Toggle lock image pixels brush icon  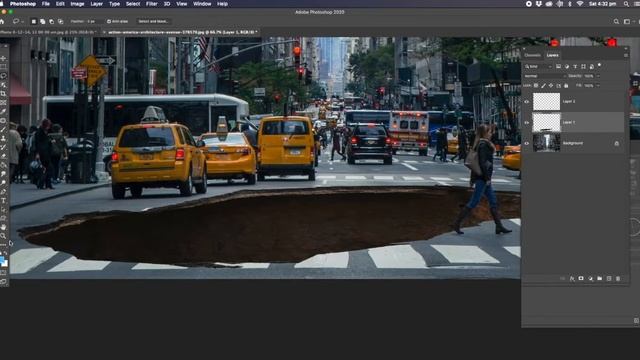pos(543,86)
